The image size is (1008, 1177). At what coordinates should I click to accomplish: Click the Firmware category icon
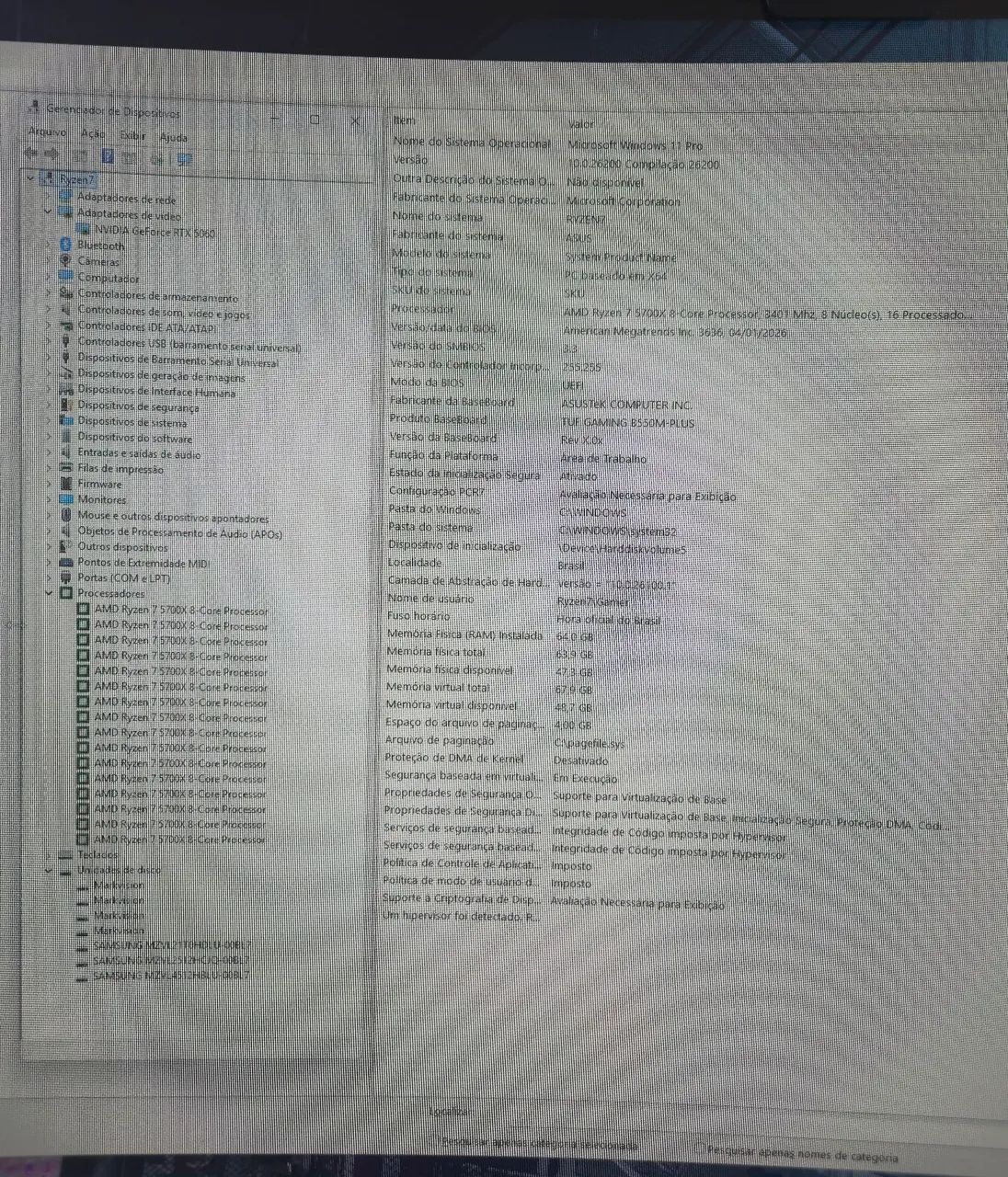click(65, 483)
